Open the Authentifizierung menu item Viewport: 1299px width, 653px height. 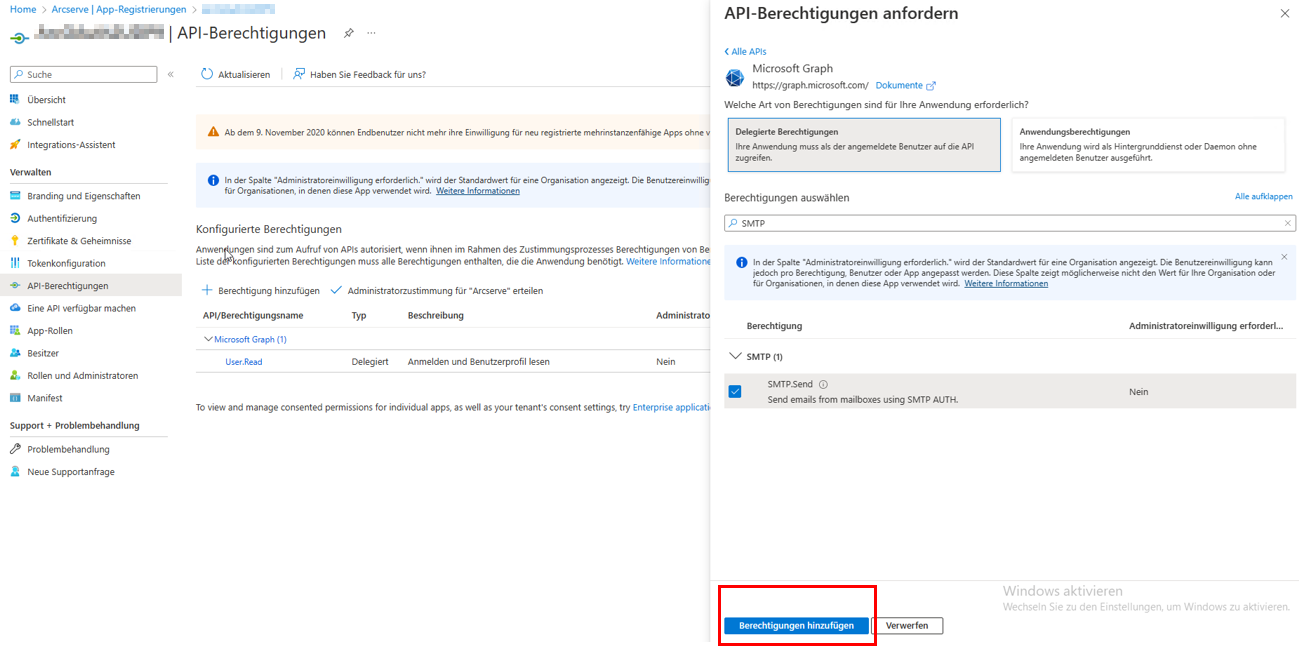tap(62, 218)
